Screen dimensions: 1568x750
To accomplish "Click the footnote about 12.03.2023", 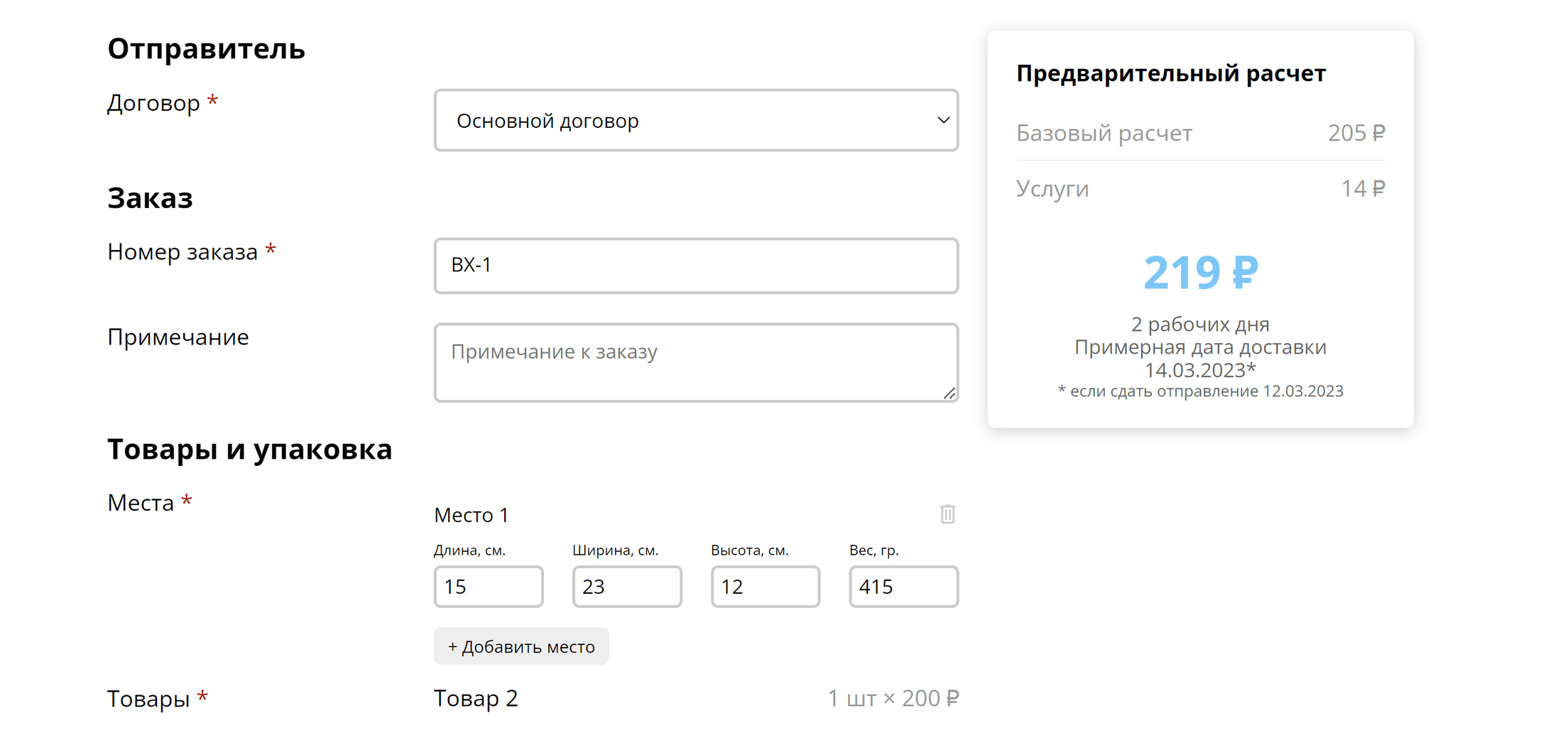I will [x=1200, y=391].
